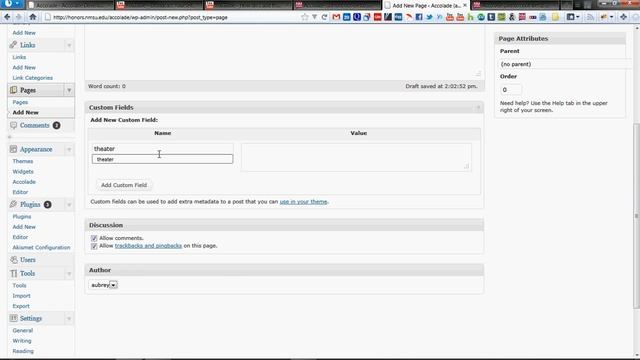Open the Twitter bird bookmark icon
Viewport: 640px width, 360px height.
point(429,17)
